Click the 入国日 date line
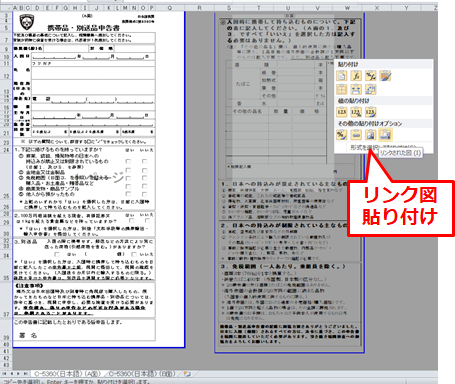The height and width of the screenshot is (384, 455). (93, 57)
